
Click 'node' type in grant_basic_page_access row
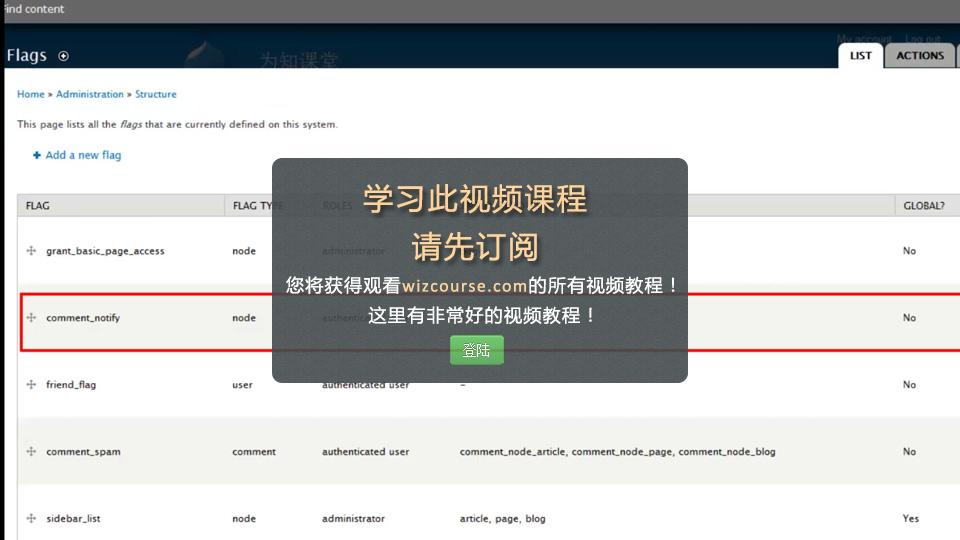pyautogui.click(x=244, y=251)
